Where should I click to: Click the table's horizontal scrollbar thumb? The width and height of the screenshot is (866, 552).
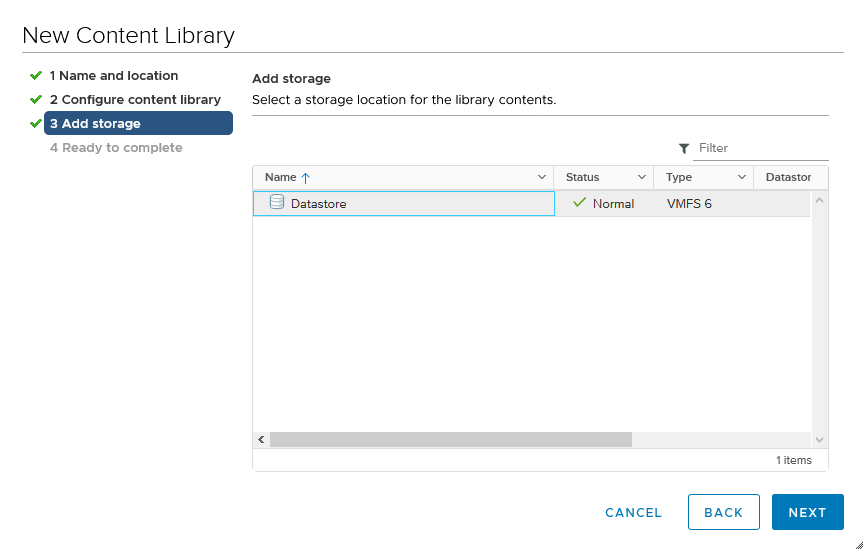[x=451, y=440]
